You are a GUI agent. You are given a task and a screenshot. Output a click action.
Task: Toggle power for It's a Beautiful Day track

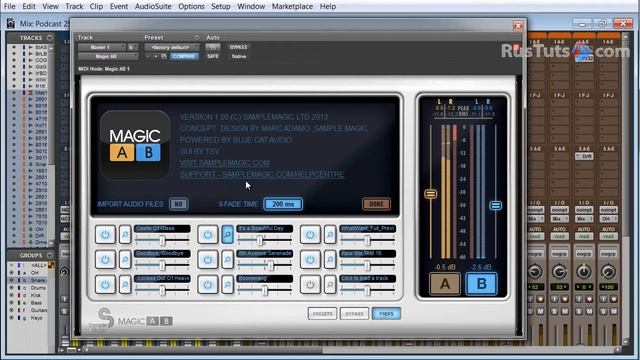point(208,235)
